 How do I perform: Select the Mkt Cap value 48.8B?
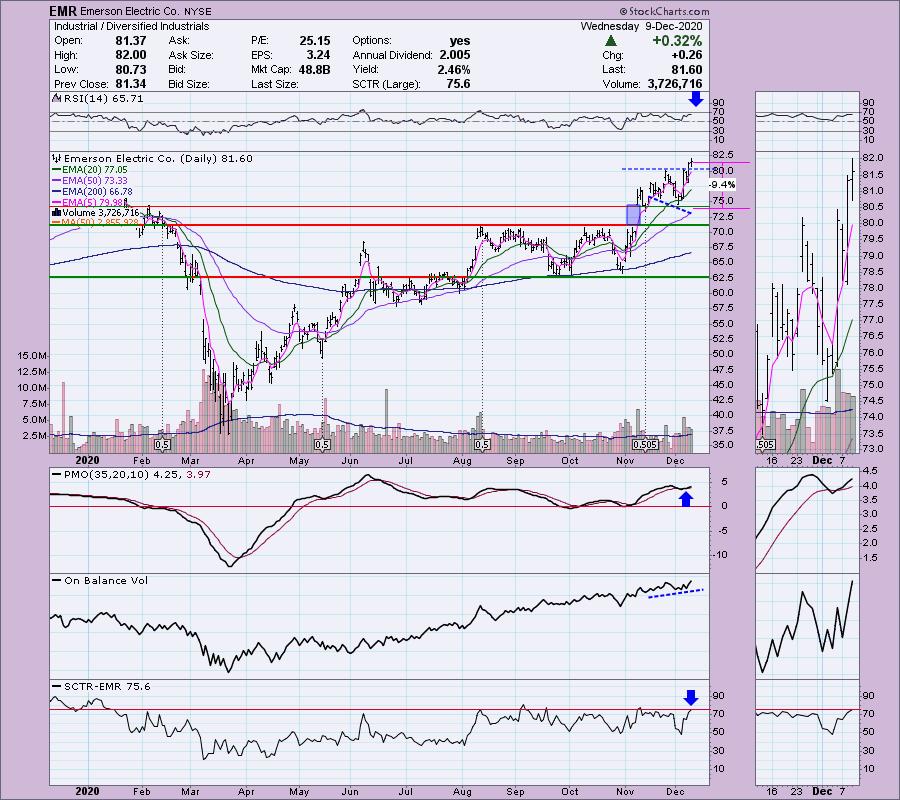click(315, 69)
